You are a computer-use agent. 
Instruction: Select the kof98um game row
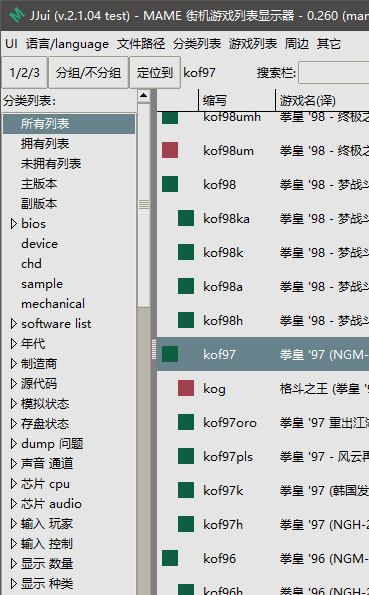263,151
